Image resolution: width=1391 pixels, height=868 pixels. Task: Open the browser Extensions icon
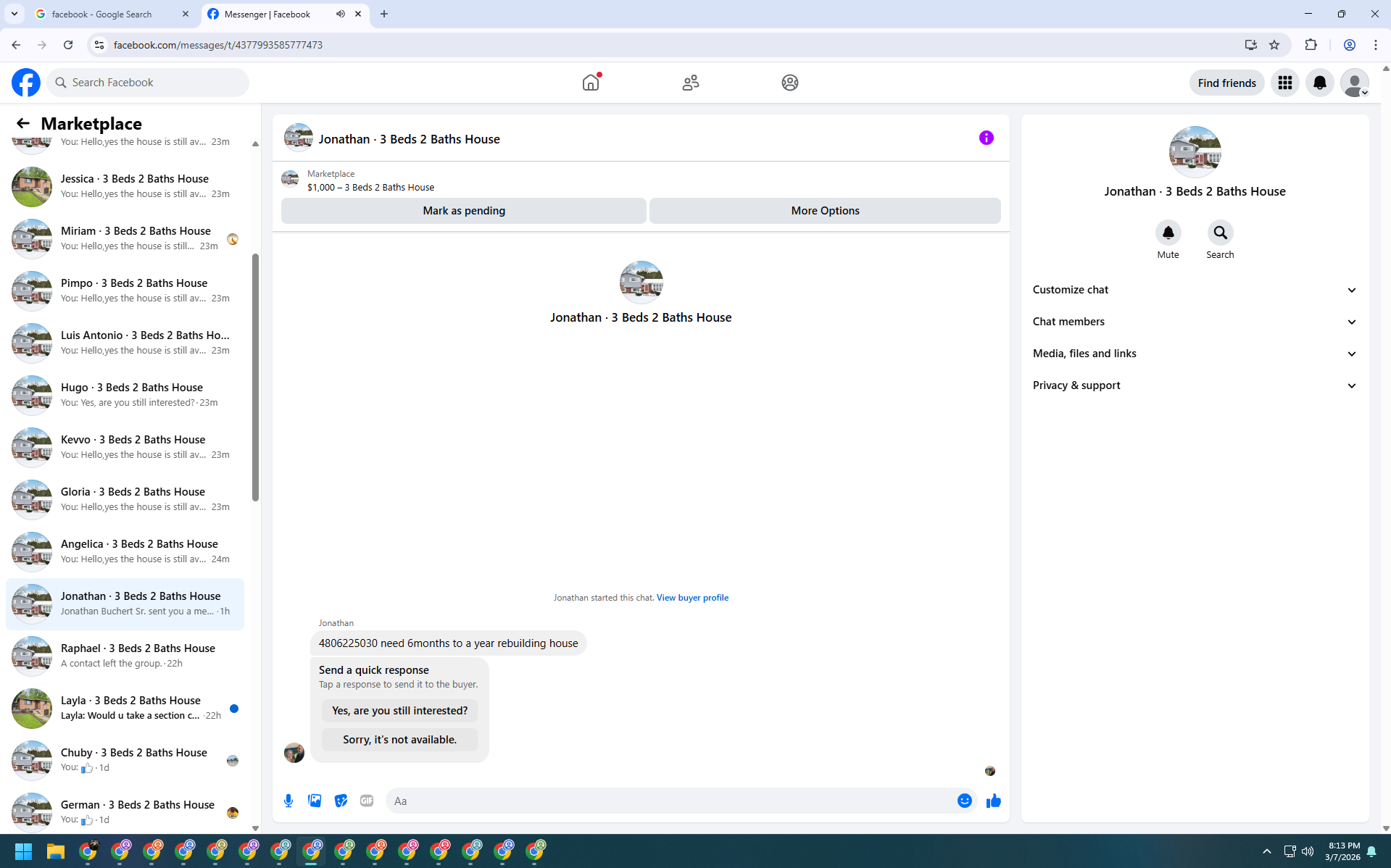(x=1311, y=45)
